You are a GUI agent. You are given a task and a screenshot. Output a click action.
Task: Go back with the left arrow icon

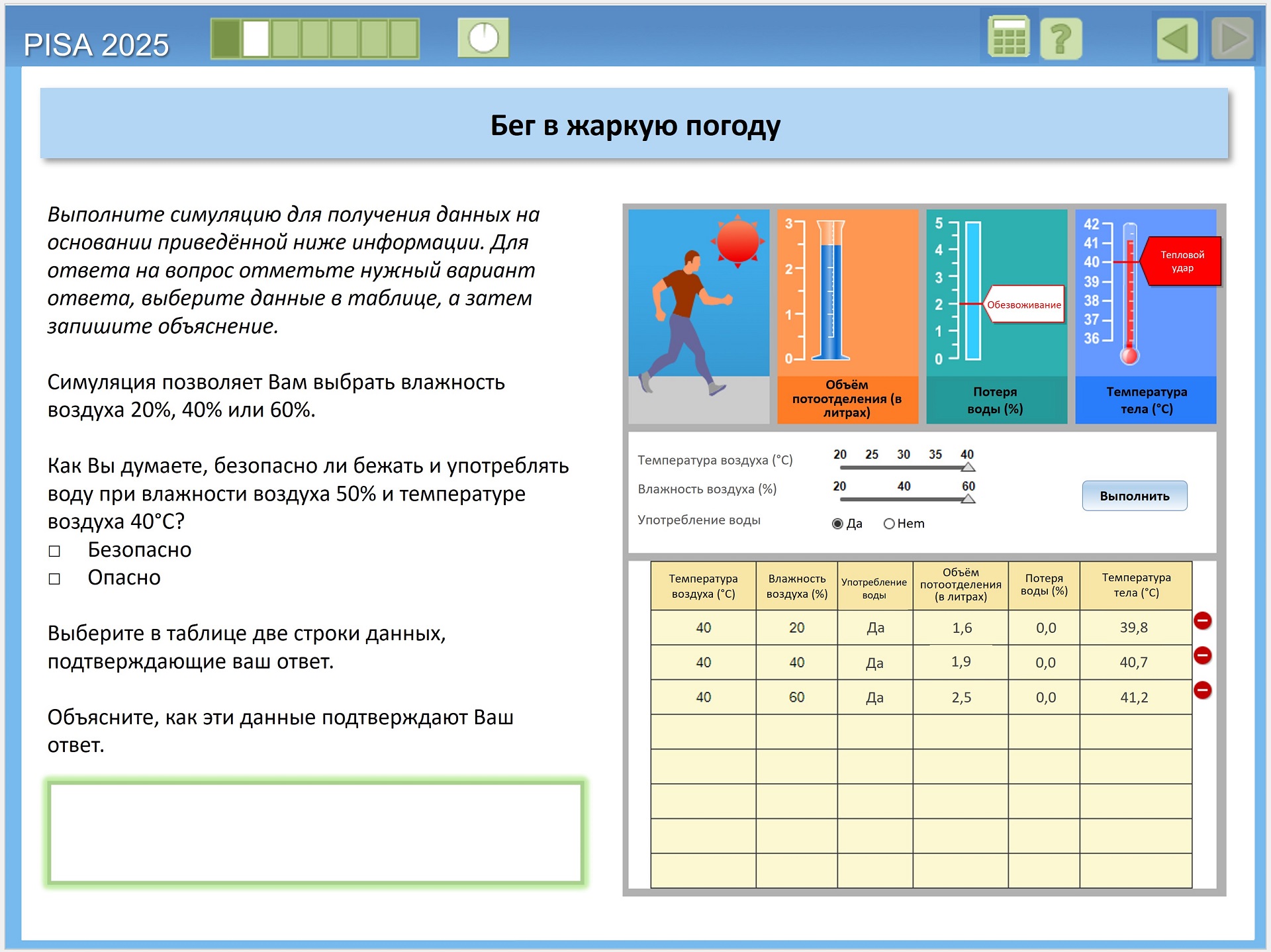tap(1176, 38)
